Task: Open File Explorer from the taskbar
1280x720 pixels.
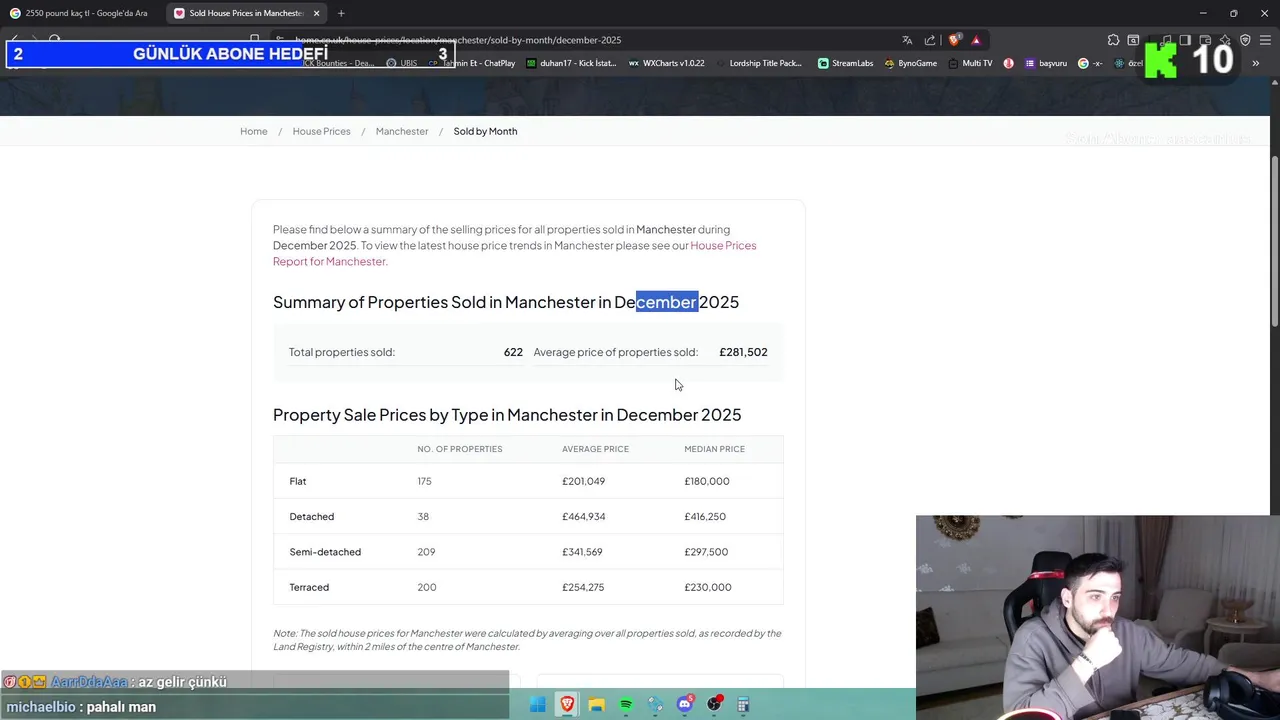Action: pos(597,704)
